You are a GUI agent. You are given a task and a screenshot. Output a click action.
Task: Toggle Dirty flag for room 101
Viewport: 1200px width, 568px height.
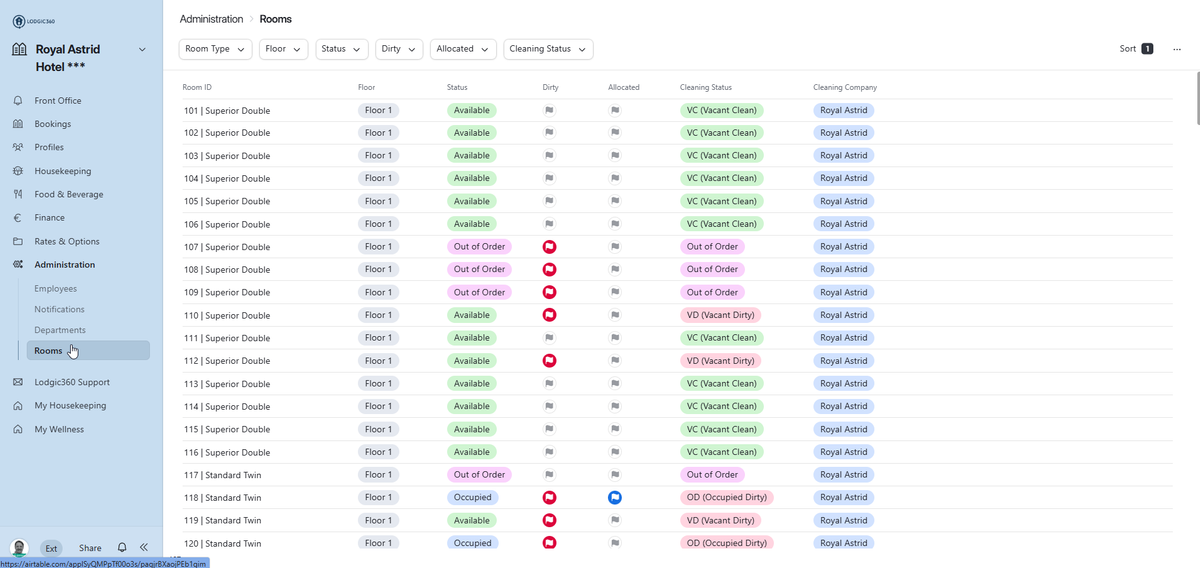[549, 110]
